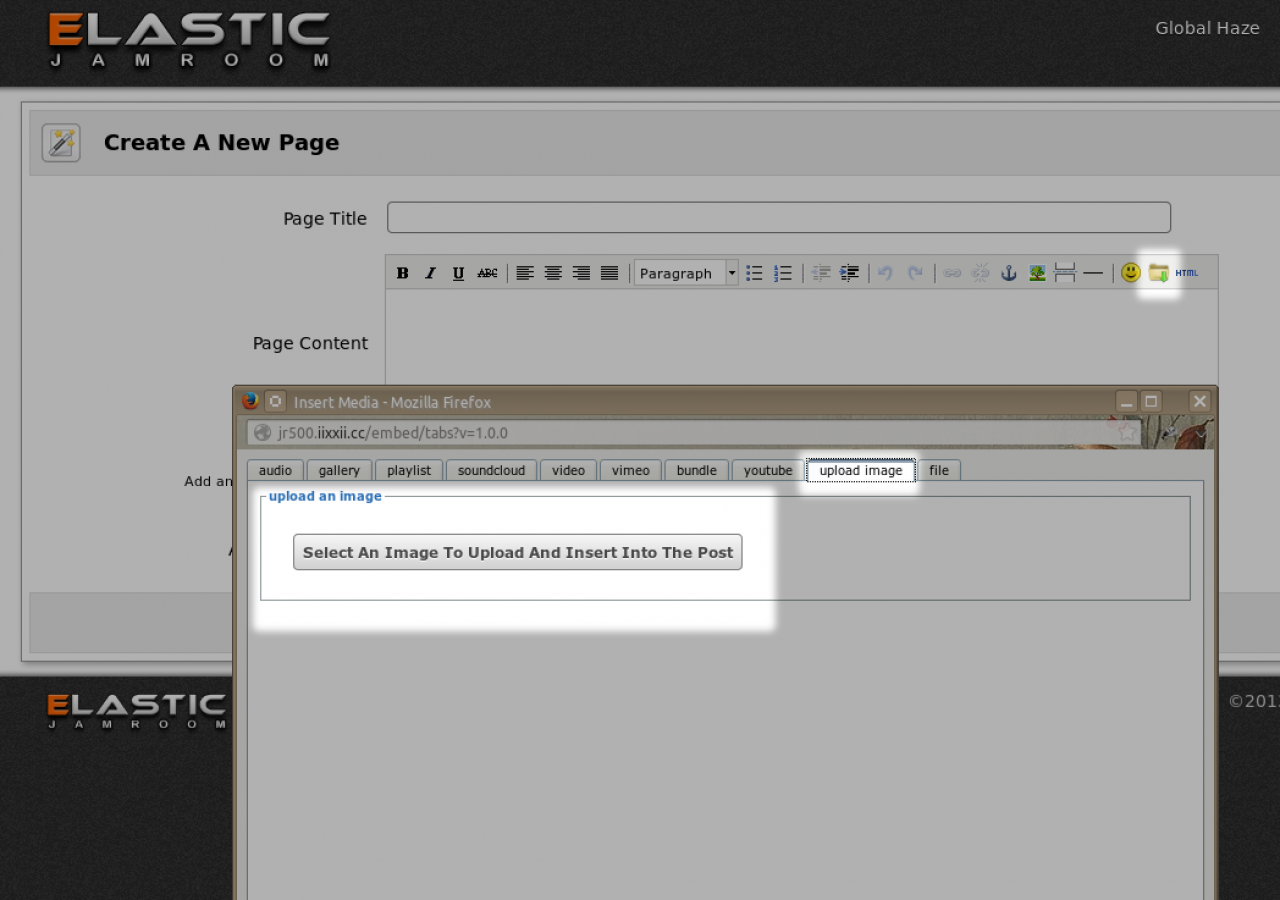This screenshot has width=1280, height=900.
Task: Click the Firefox icon in popup title bar
Action: (x=250, y=401)
